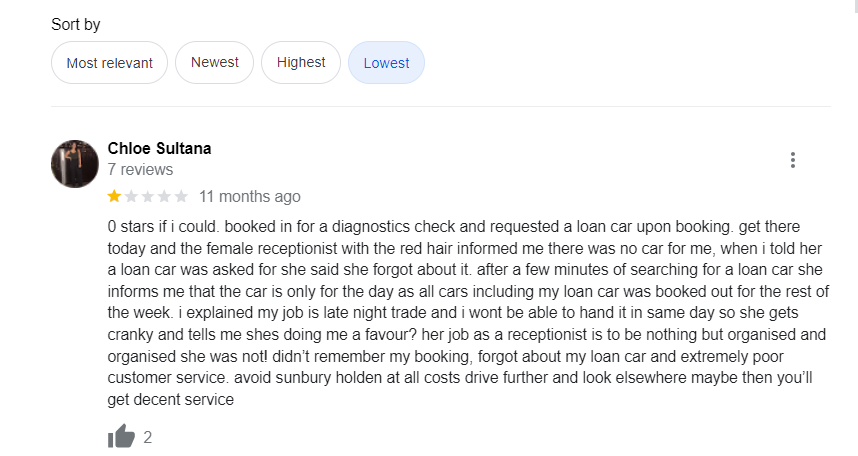Sort reviews by Highest rating
The width and height of the screenshot is (858, 456).
point(301,63)
